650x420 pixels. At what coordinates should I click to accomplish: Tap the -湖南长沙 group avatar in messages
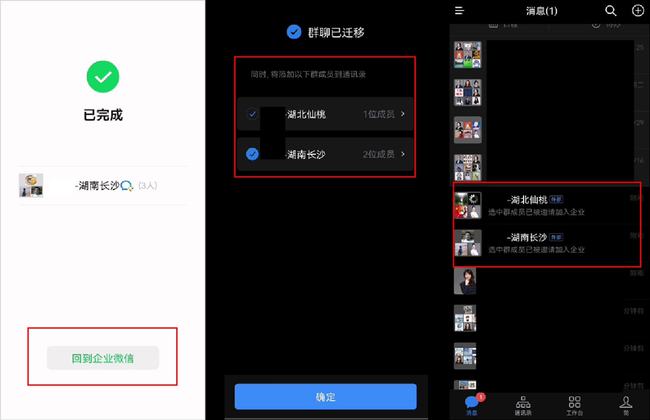468,243
